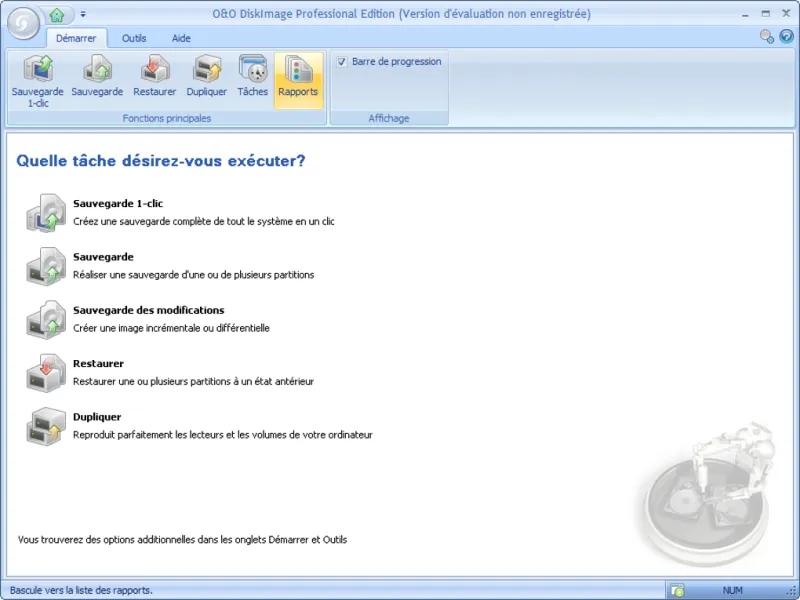Open the Aide tab
Image resolution: width=800 pixels, height=600 pixels.
pos(181,38)
